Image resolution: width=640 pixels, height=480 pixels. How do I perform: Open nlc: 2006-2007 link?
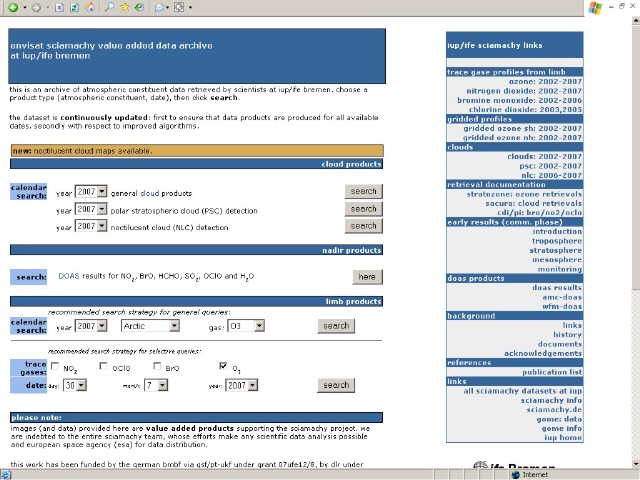coord(551,176)
